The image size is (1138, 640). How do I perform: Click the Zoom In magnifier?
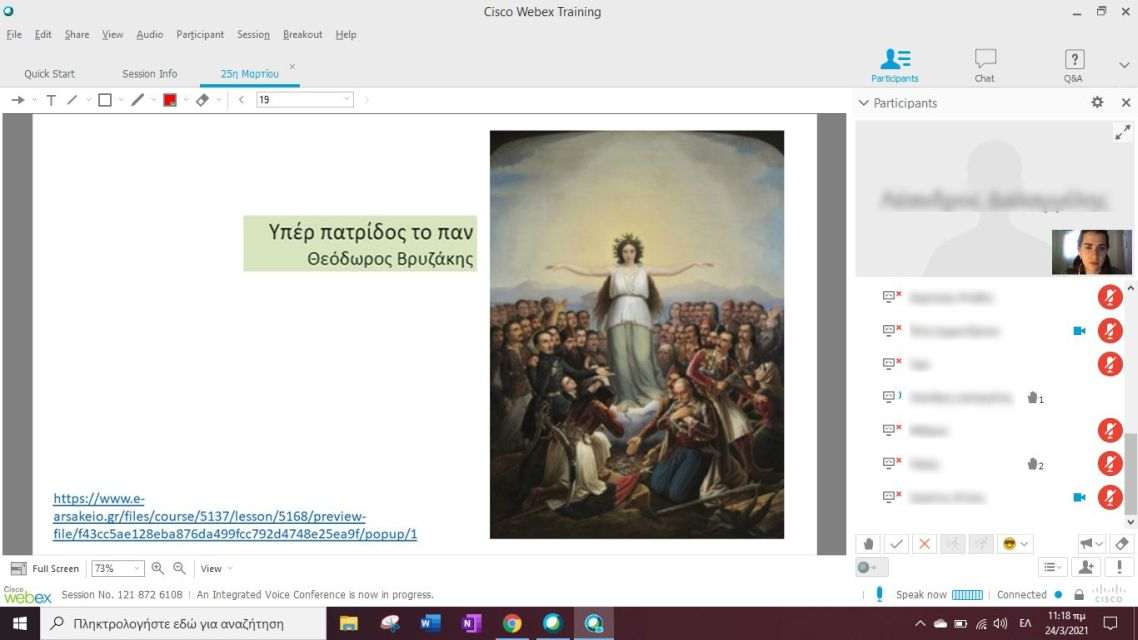click(x=158, y=568)
